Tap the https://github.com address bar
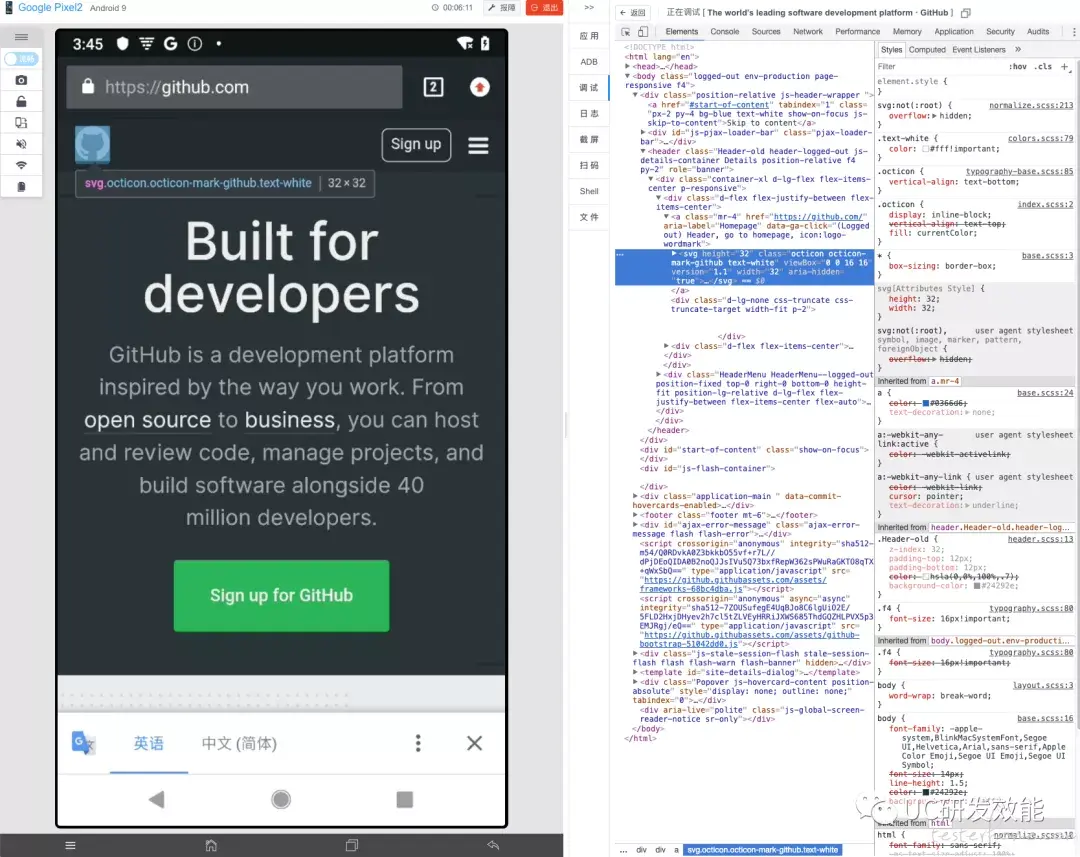 point(234,87)
